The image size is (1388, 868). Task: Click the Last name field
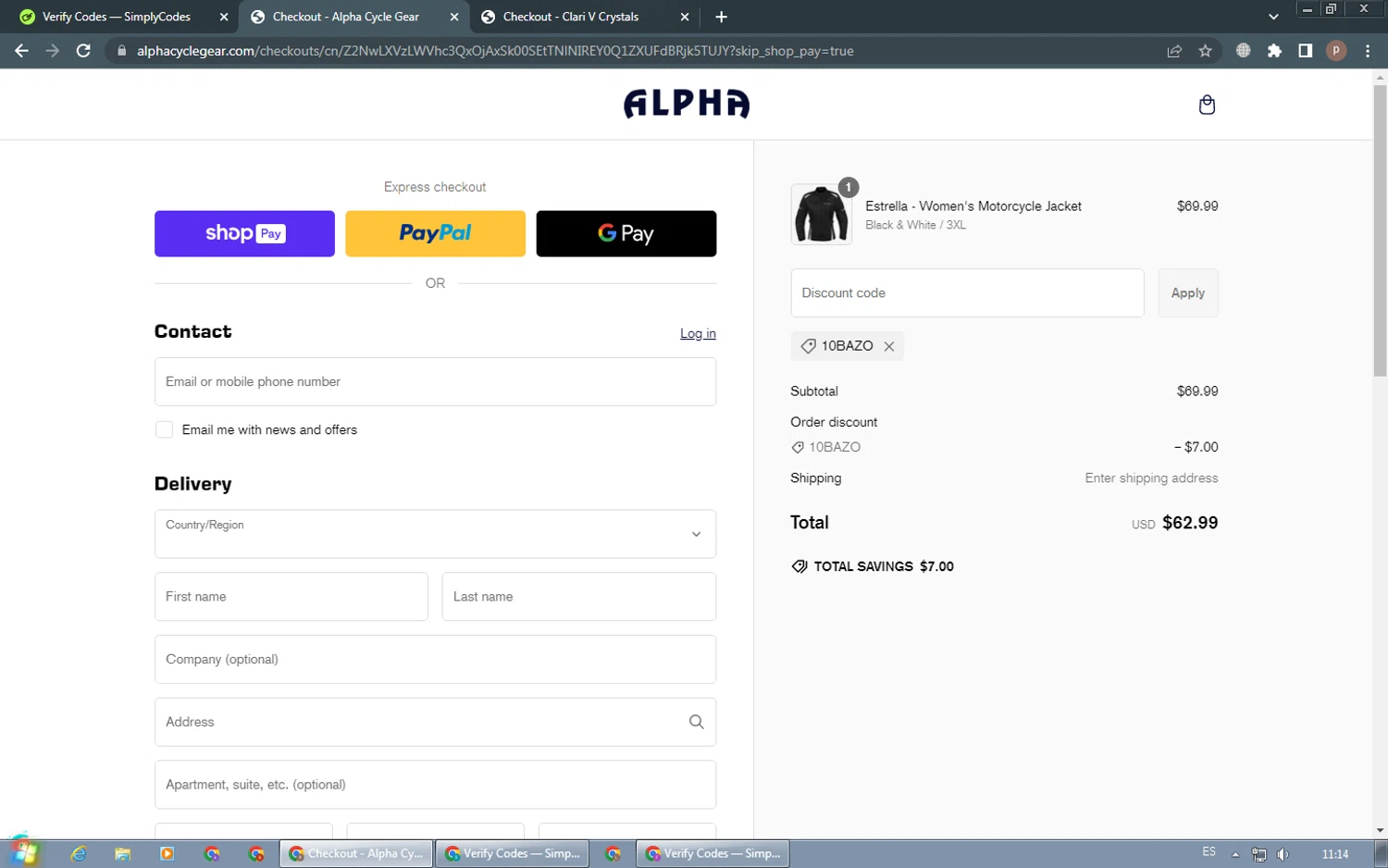click(x=579, y=597)
